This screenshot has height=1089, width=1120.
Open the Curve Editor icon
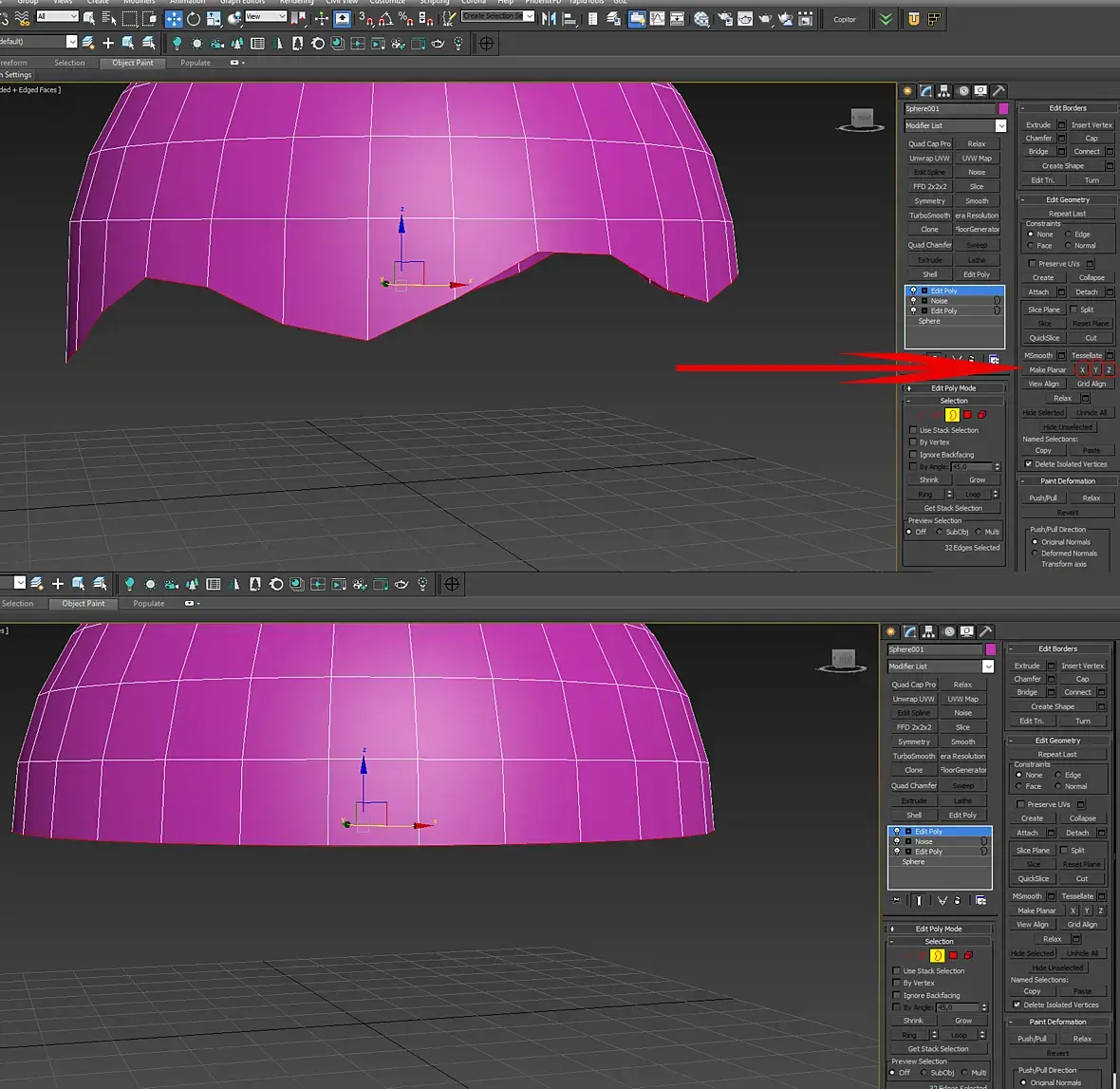click(x=657, y=19)
